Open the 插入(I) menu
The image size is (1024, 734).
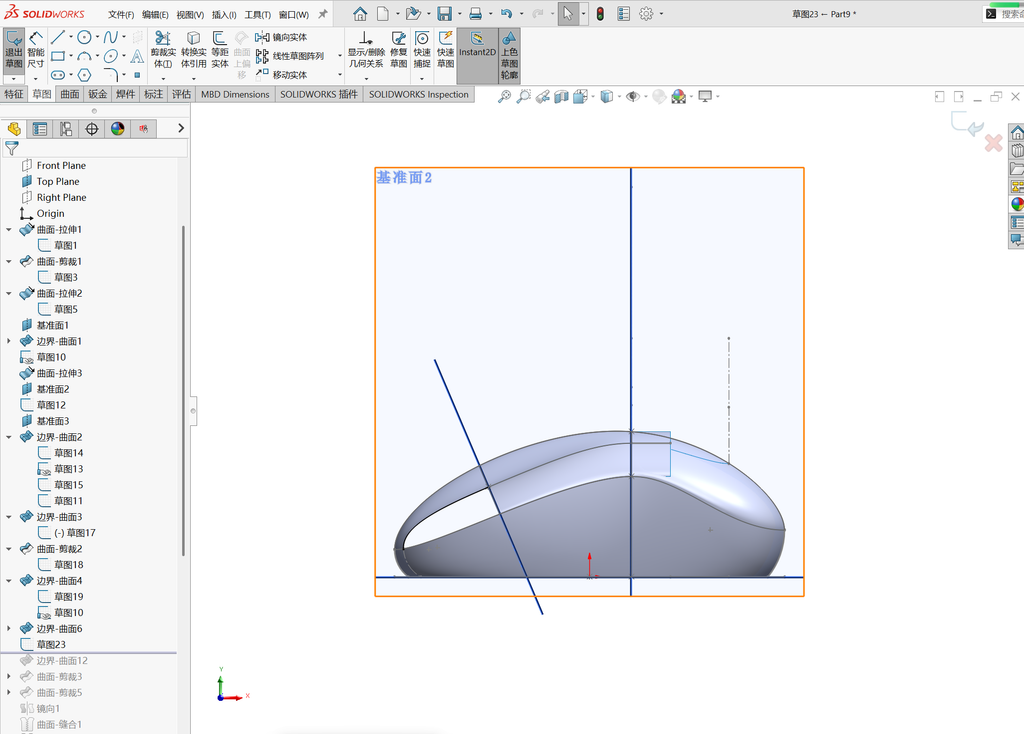click(x=224, y=14)
